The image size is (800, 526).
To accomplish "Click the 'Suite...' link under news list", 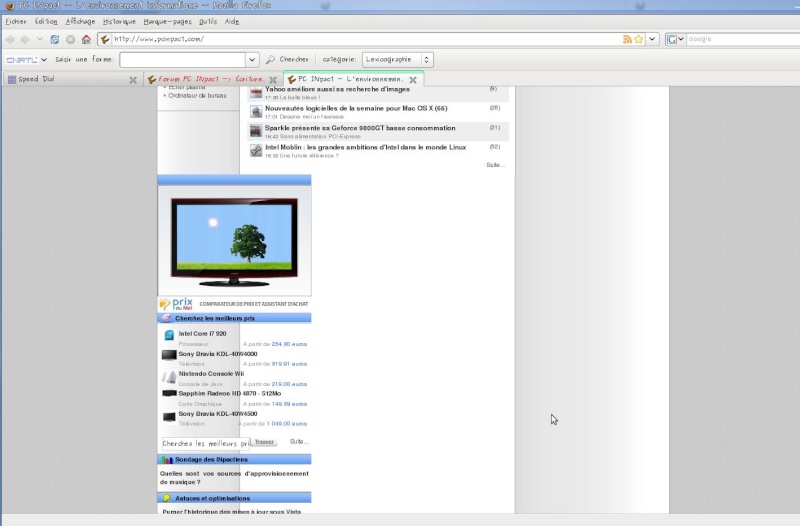I will (x=495, y=165).
